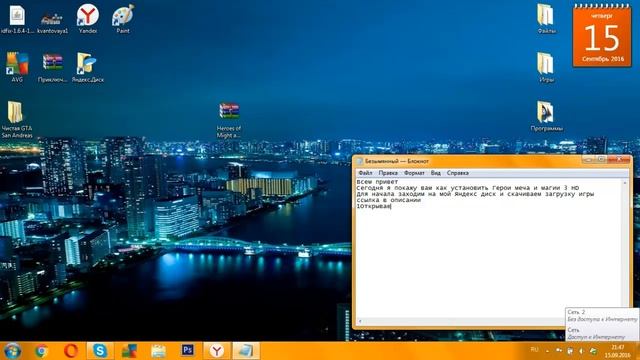The height and width of the screenshot is (360, 640).
Task: Select the Приключ... archive on the desktop
Action: [52, 67]
